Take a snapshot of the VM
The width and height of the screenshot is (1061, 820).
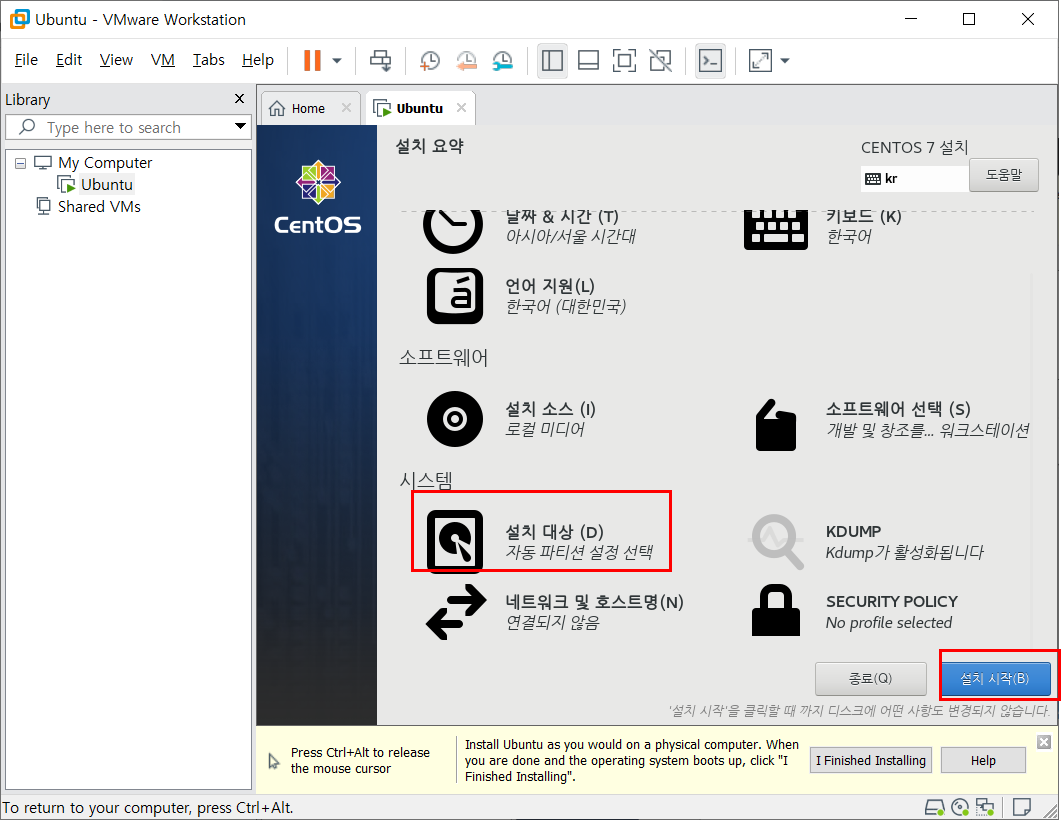point(430,60)
